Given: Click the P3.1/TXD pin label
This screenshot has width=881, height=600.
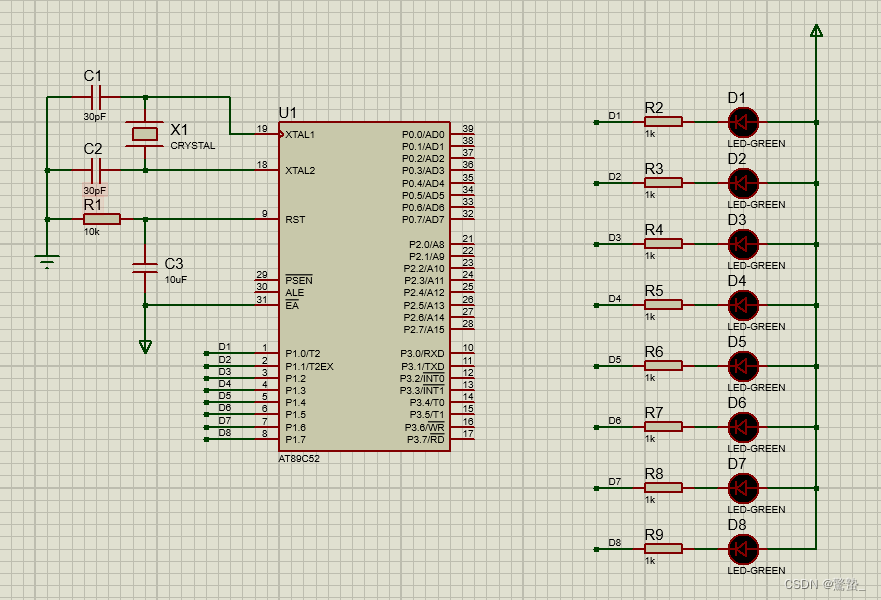Looking at the screenshot, I should (423, 366).
